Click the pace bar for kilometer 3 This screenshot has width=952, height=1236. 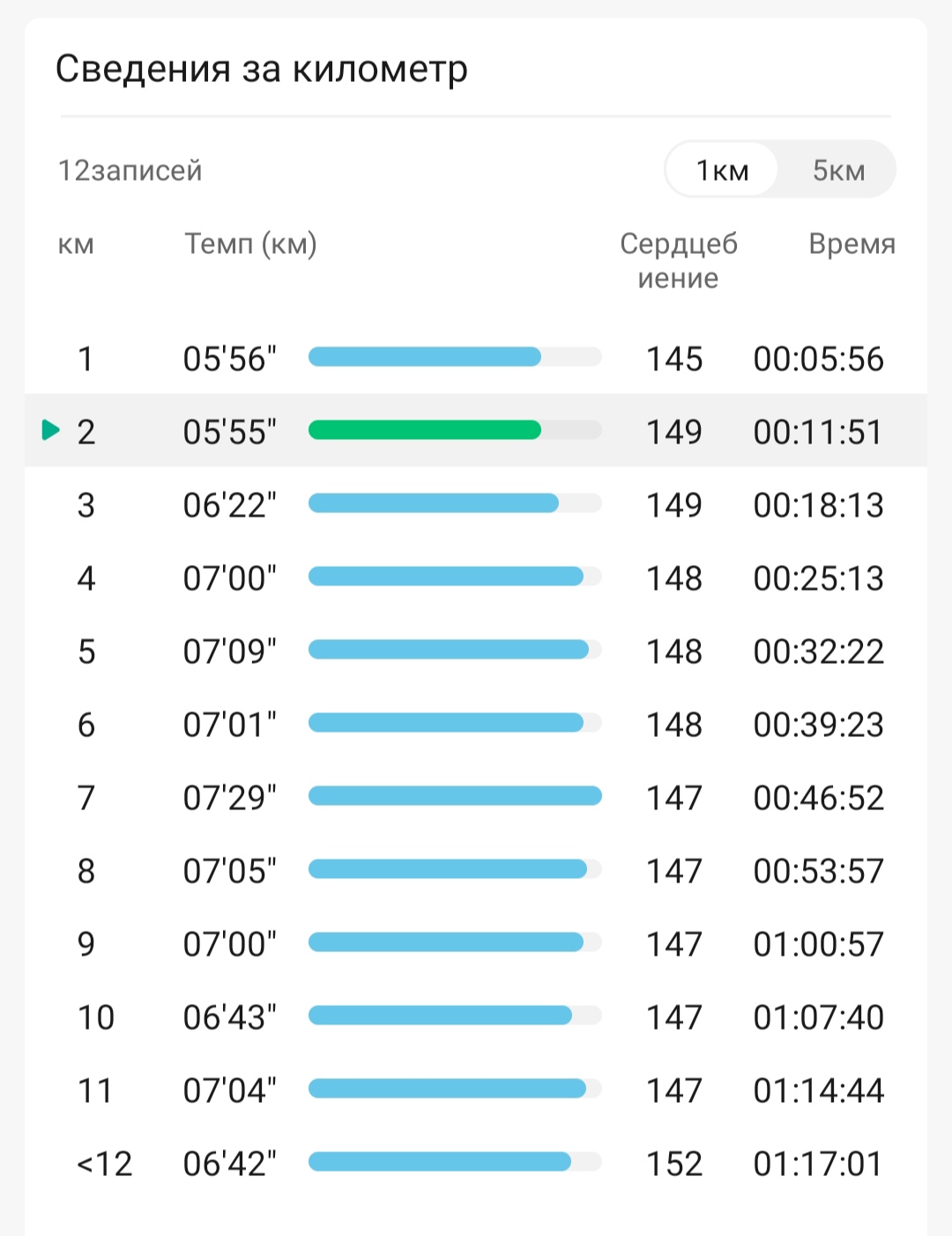tap(455, 503)
